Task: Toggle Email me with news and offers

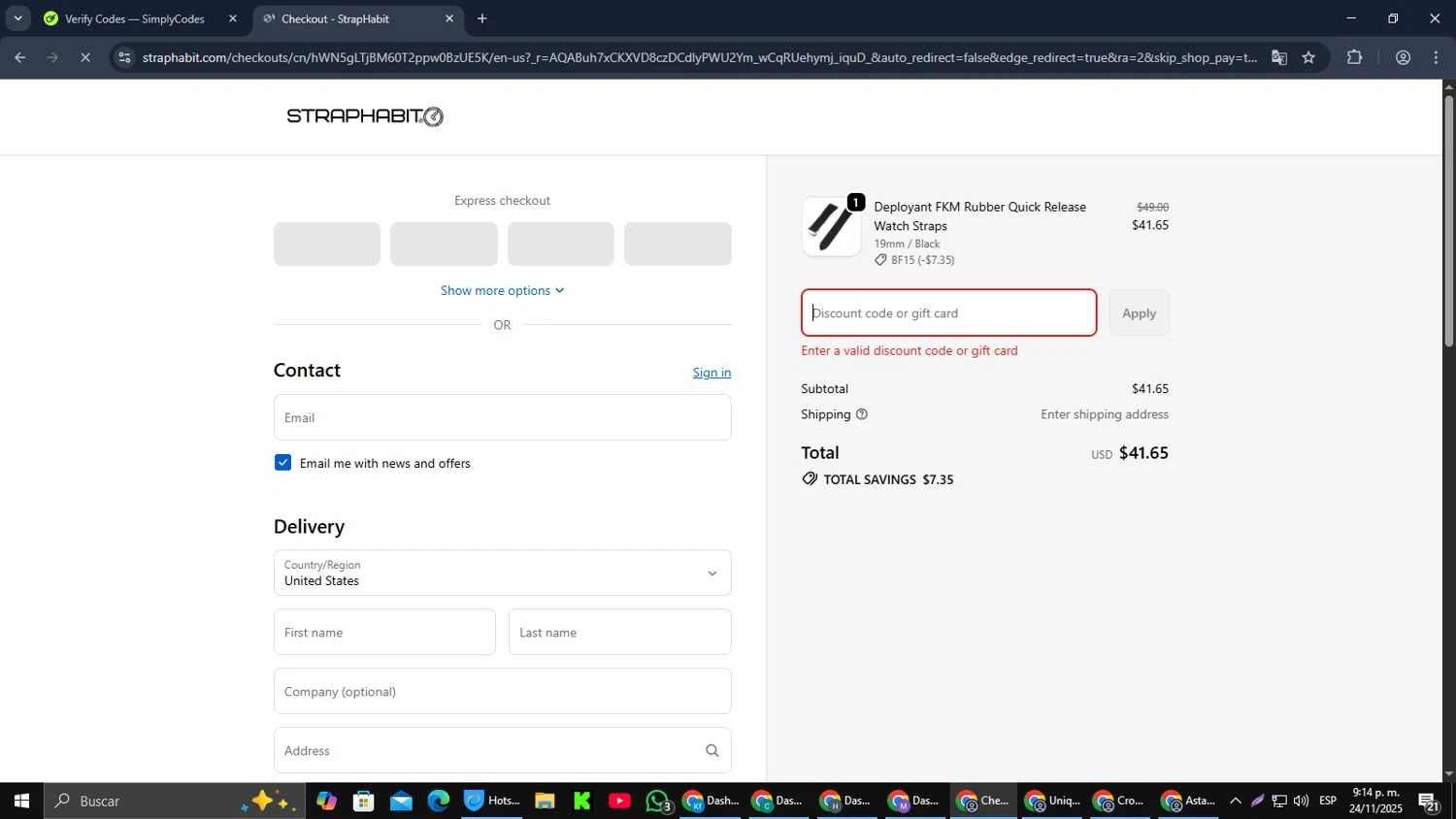Action: point(282,463)
